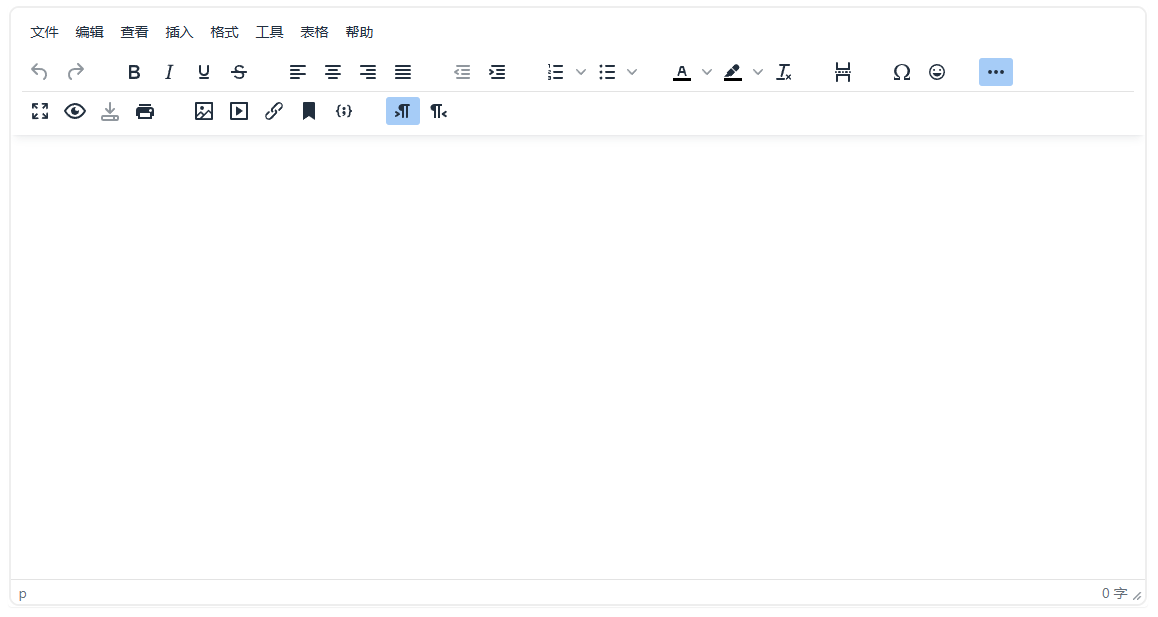Insert a hyperlink
The width and height of the screenshot is (1158, 617).
point(274,112)
